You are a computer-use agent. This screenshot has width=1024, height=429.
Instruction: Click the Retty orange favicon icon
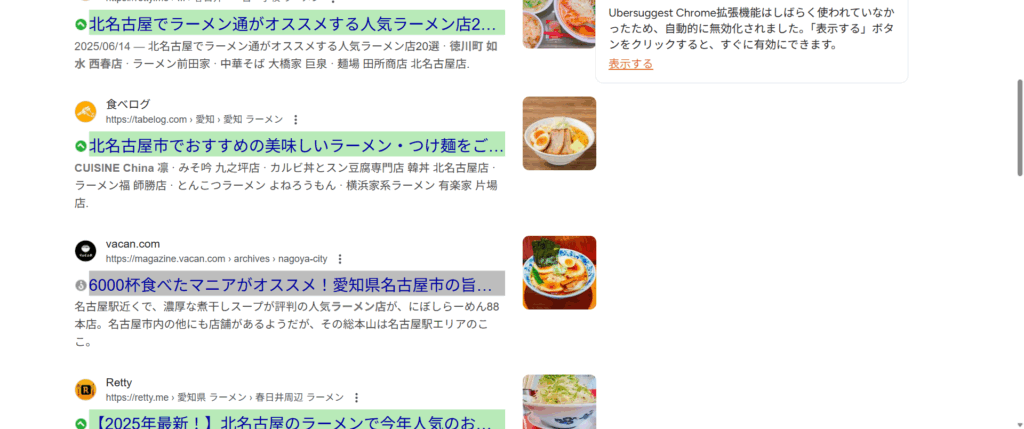pyautogui.click(x=86, y=390)
